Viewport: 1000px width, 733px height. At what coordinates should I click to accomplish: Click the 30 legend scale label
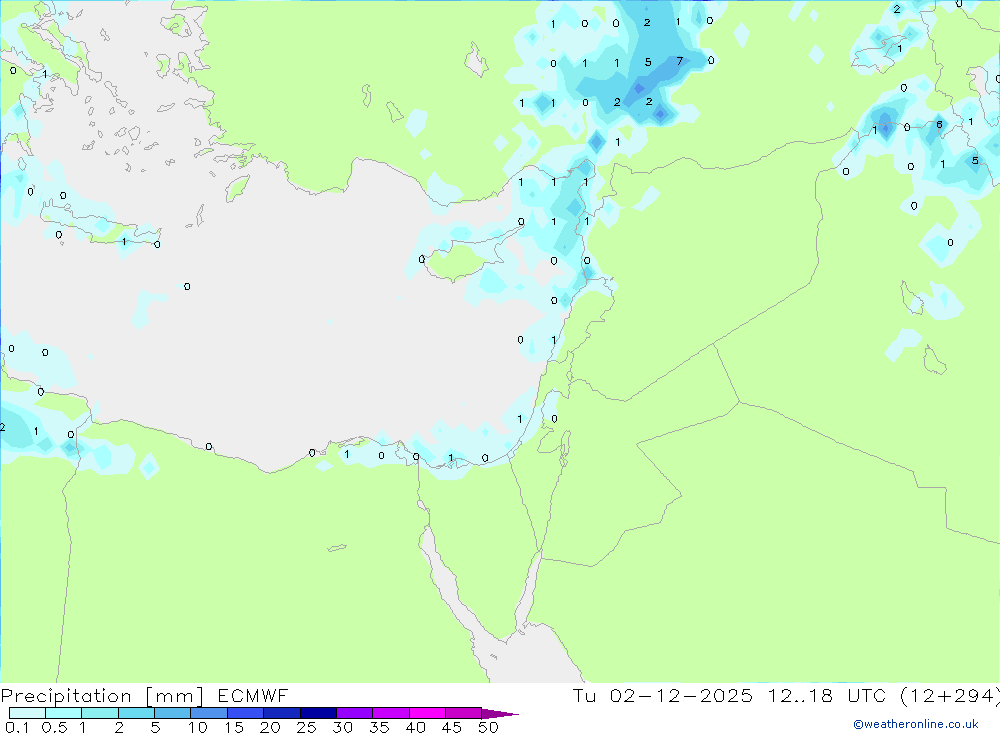coord(343,727)
